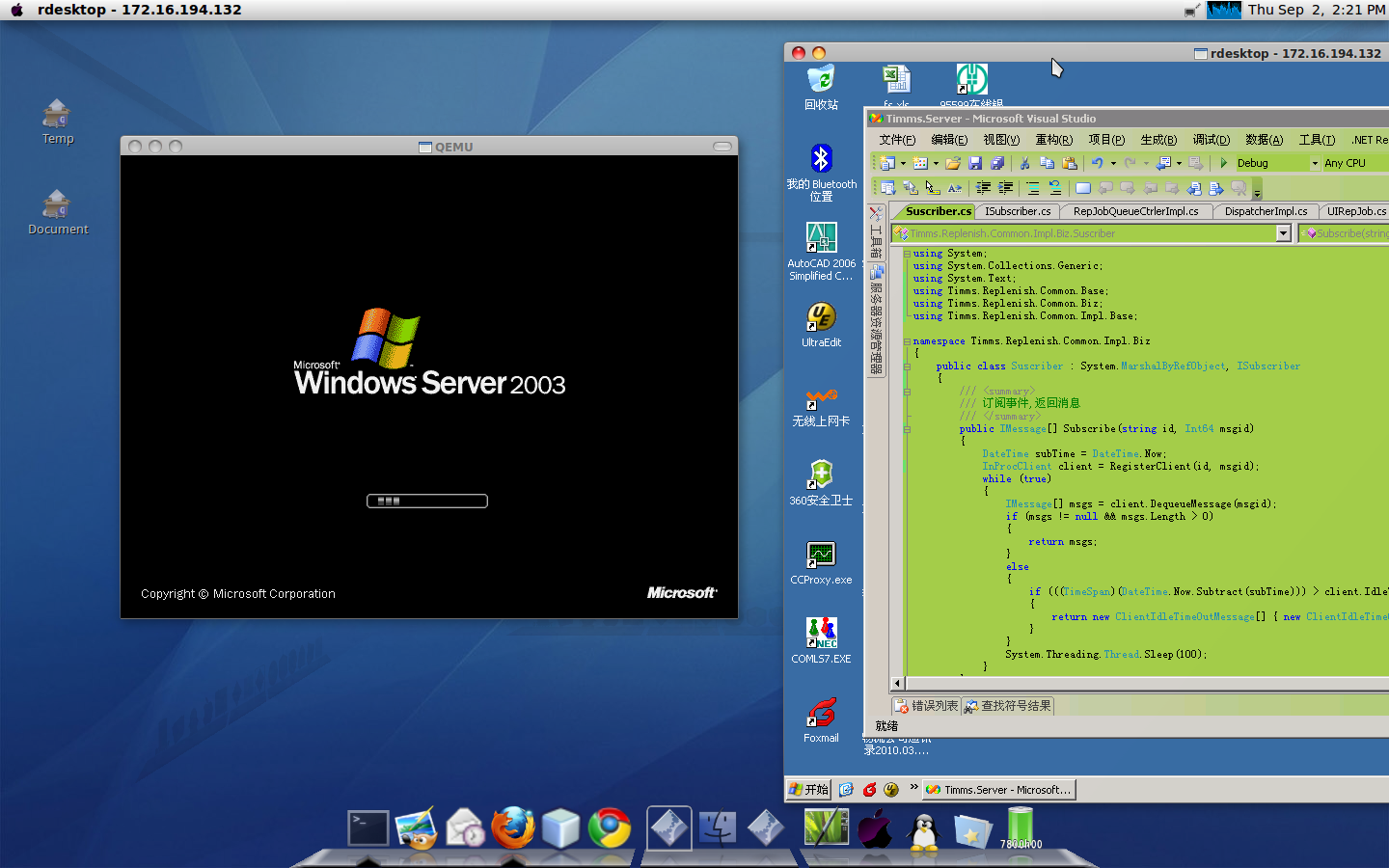Launch the UltraEdit desktop shortcut
The width and height of the screenshot is (1389, 868).
[x=821, y=324]
